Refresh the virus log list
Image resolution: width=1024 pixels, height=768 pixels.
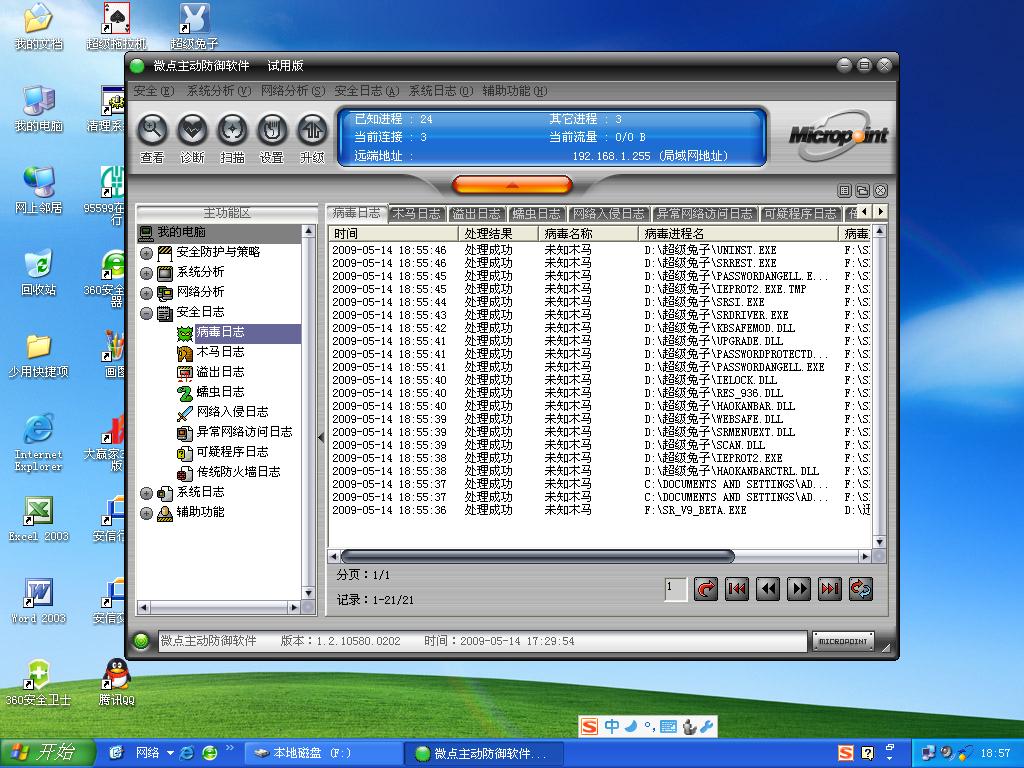coord(861,589)
